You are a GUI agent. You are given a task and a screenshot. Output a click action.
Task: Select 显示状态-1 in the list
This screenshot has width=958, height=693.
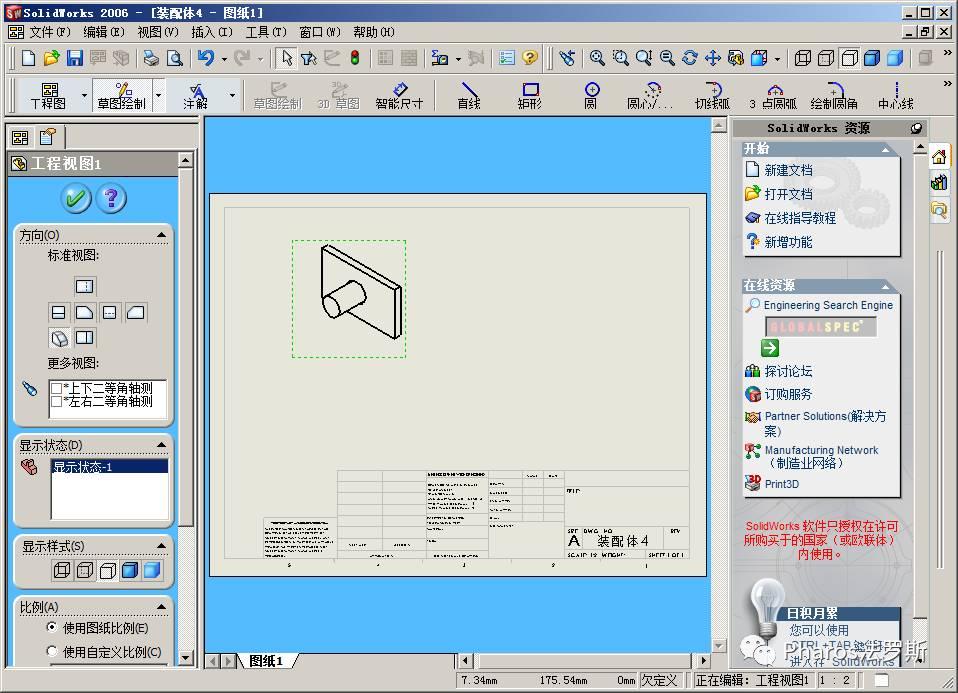(83, 466)
